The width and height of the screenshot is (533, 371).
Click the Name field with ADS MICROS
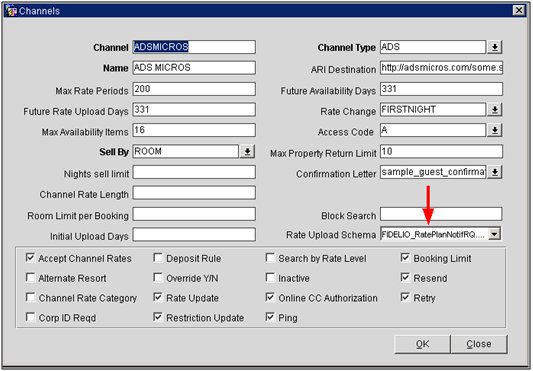tap(194, 68)
